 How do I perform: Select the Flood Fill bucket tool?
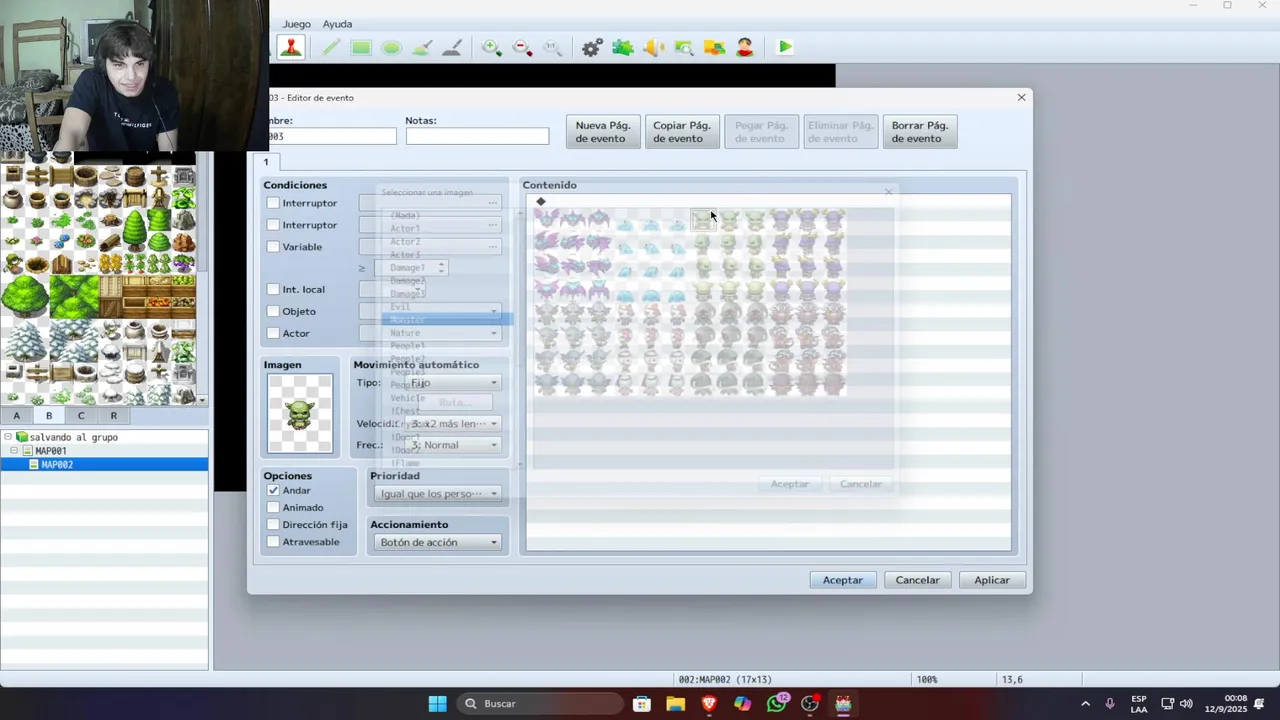422,47
